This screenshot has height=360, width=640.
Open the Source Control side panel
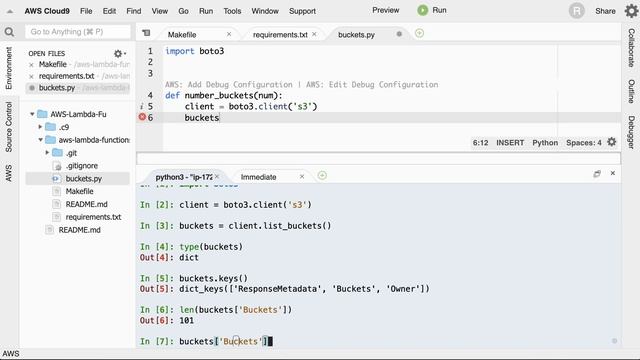[9, 127]
